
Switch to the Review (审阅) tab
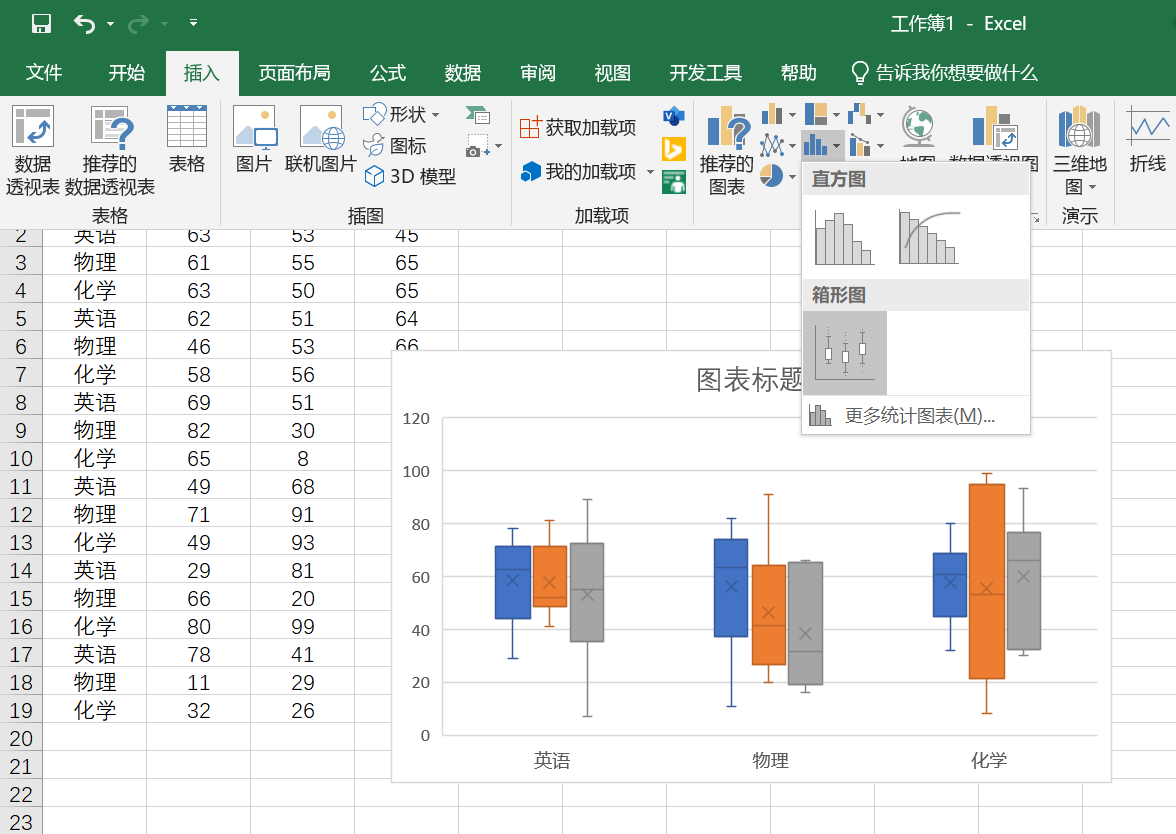click(538, 73)
